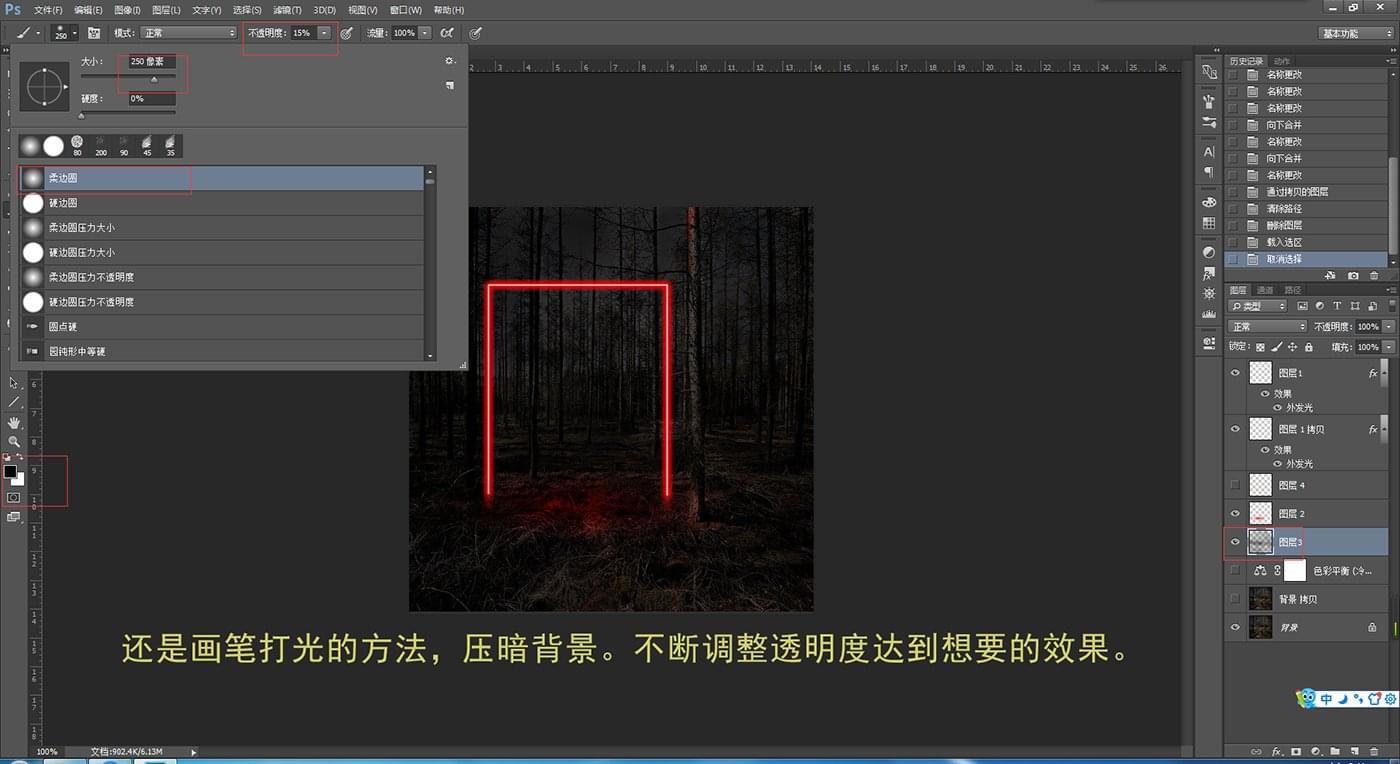Viewport: 1400px width, 764px height.
Task: Create new snapshot camera icon in History
Action: (x=1353, y=275)
